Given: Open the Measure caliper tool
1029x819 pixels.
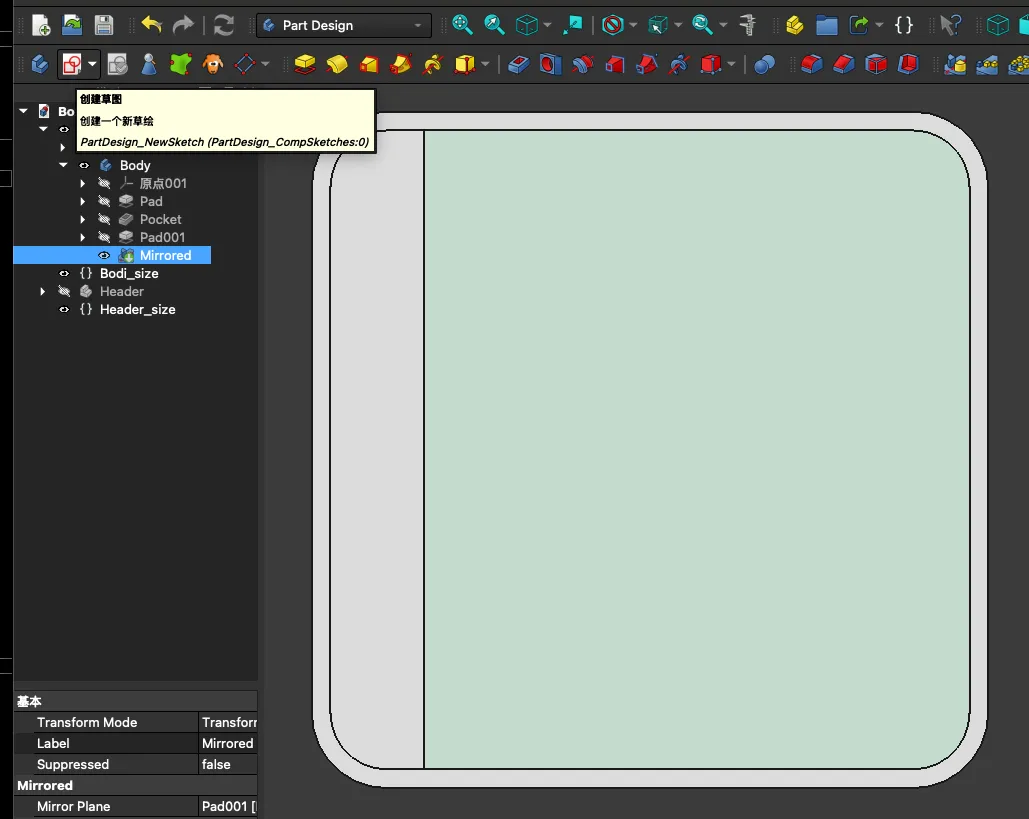Looking at the screenshot, I should click(x=747, y=25).
